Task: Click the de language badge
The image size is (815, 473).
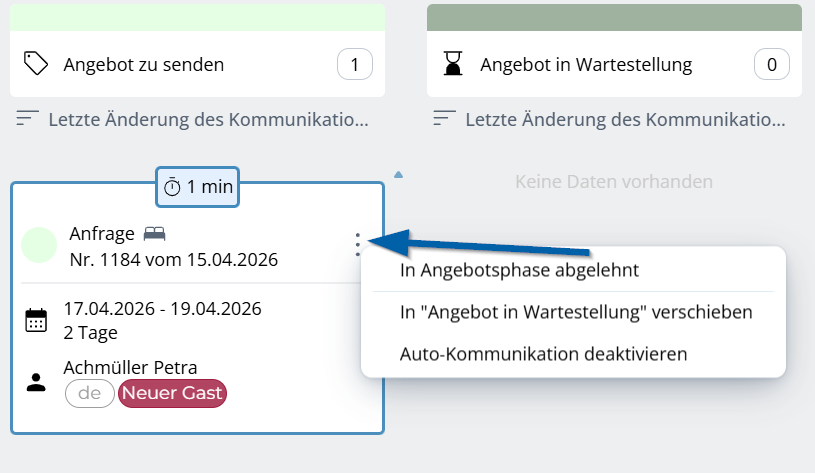Action: 90,394
